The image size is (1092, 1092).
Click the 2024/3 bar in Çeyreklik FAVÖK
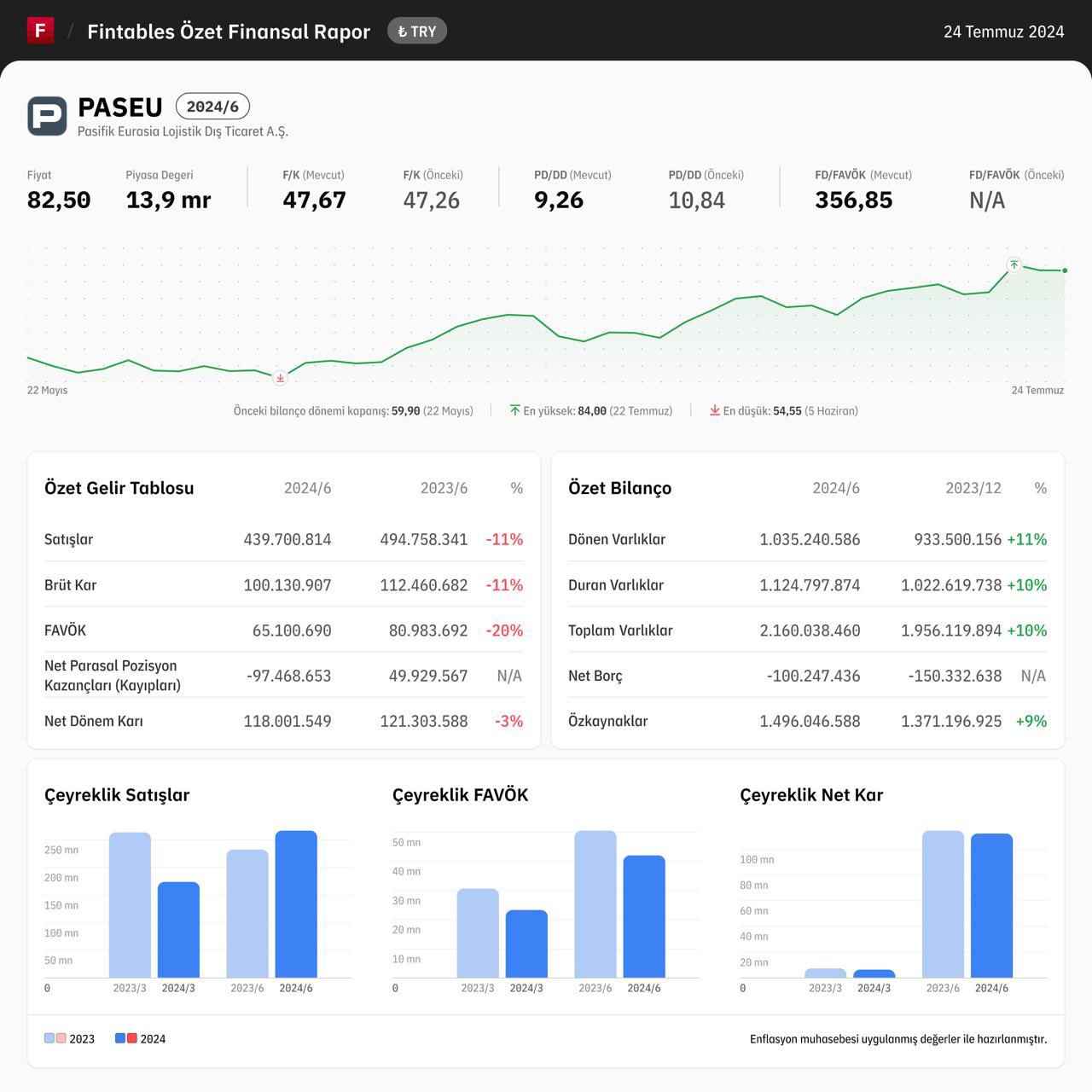(x=526, y=944)
